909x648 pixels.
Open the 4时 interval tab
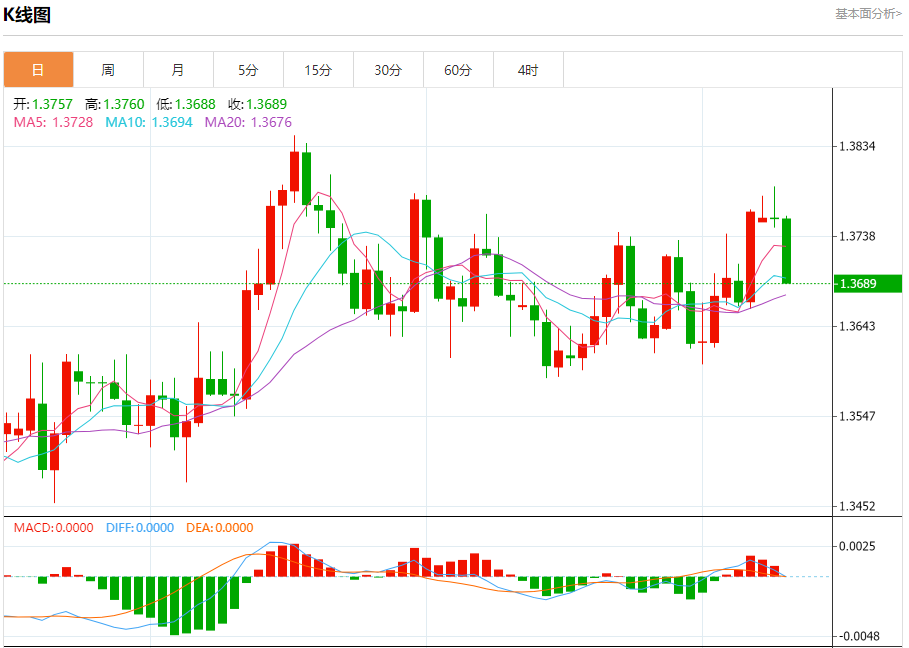pyautogui.click(x=529, y=70)
